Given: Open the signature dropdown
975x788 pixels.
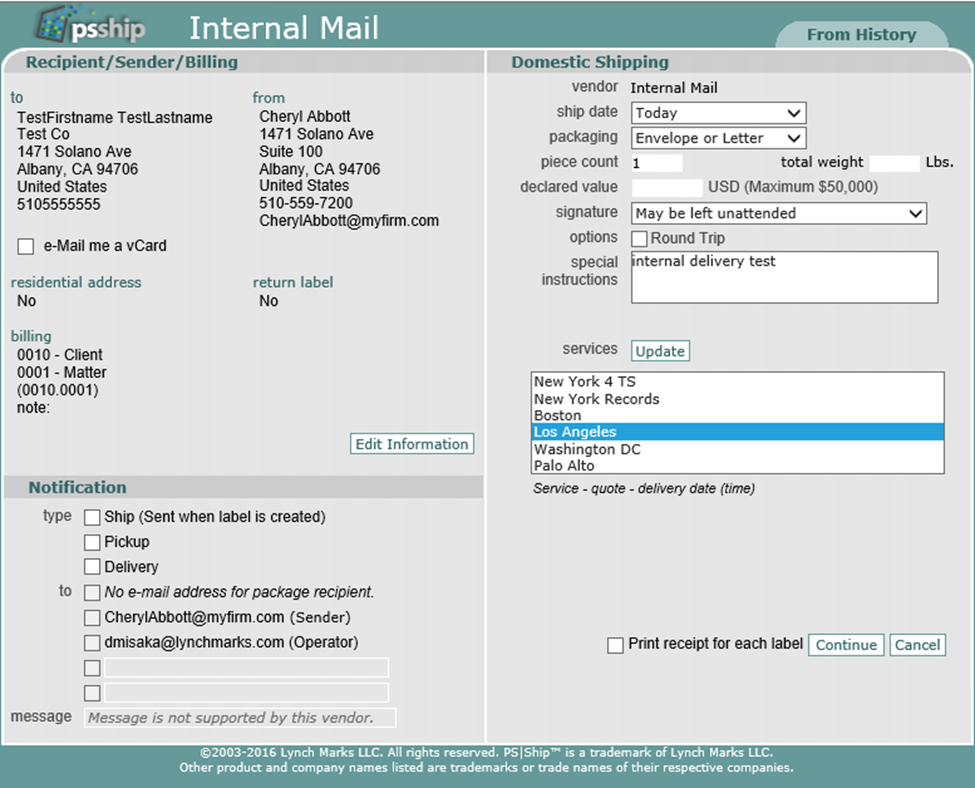Looking at the screenshot, I should (x=779, y=213).
